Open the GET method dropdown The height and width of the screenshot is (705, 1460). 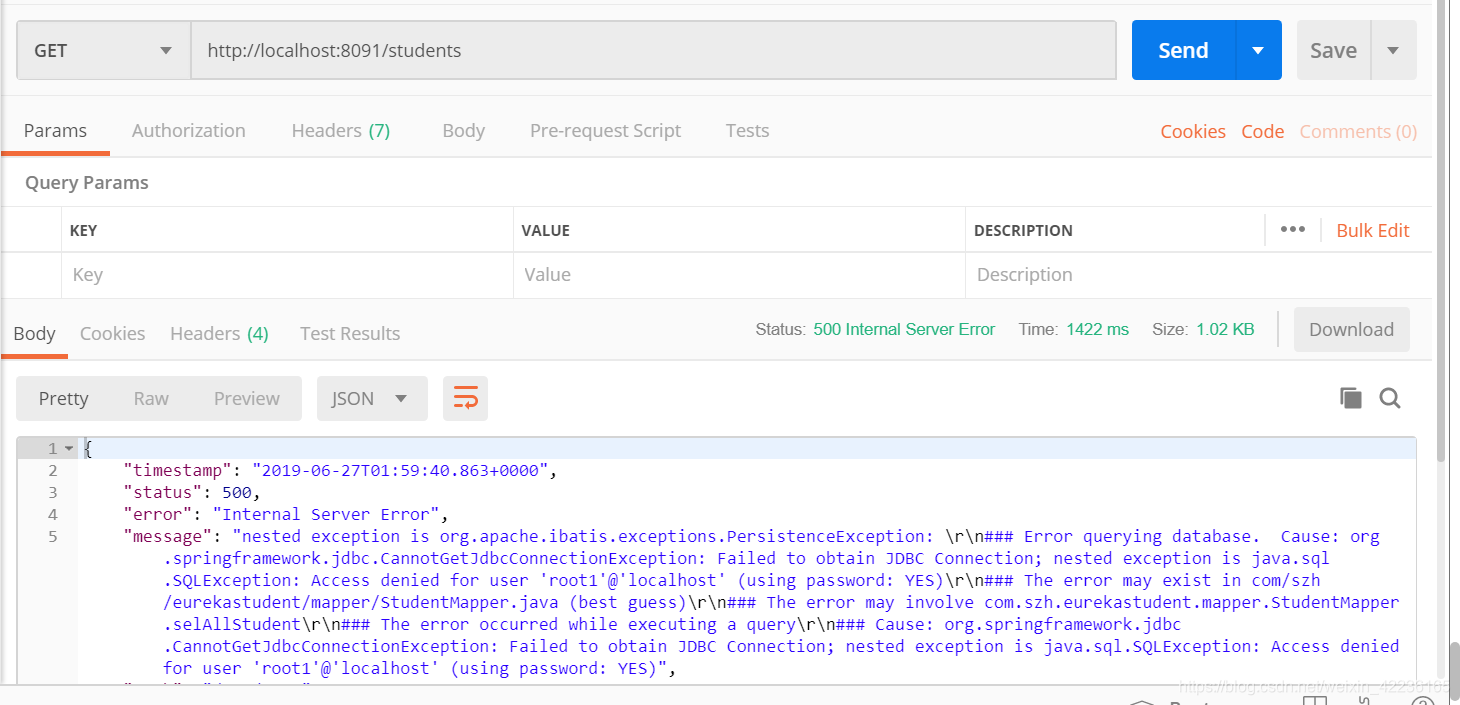coord(104,50)
